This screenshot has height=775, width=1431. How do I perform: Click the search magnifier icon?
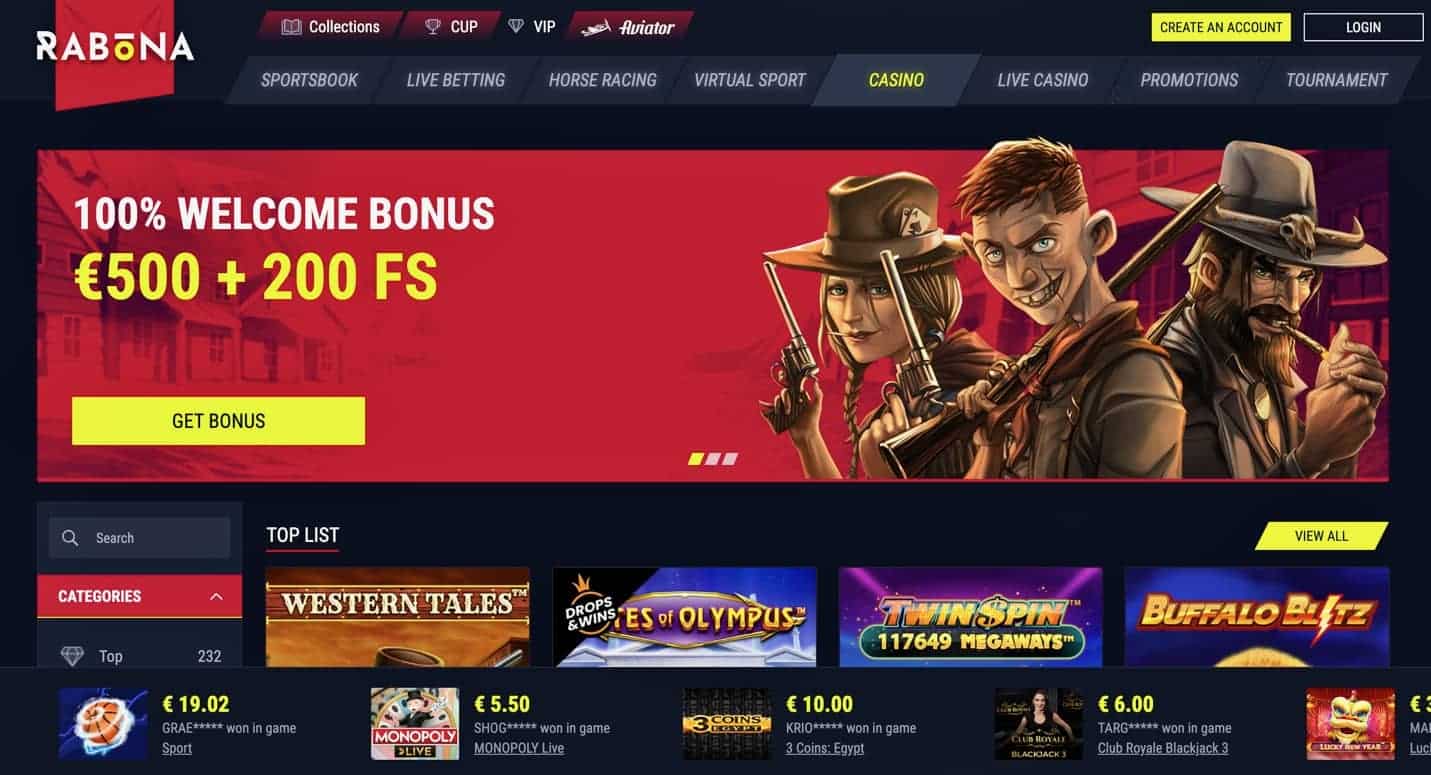[x=70, y=538]
